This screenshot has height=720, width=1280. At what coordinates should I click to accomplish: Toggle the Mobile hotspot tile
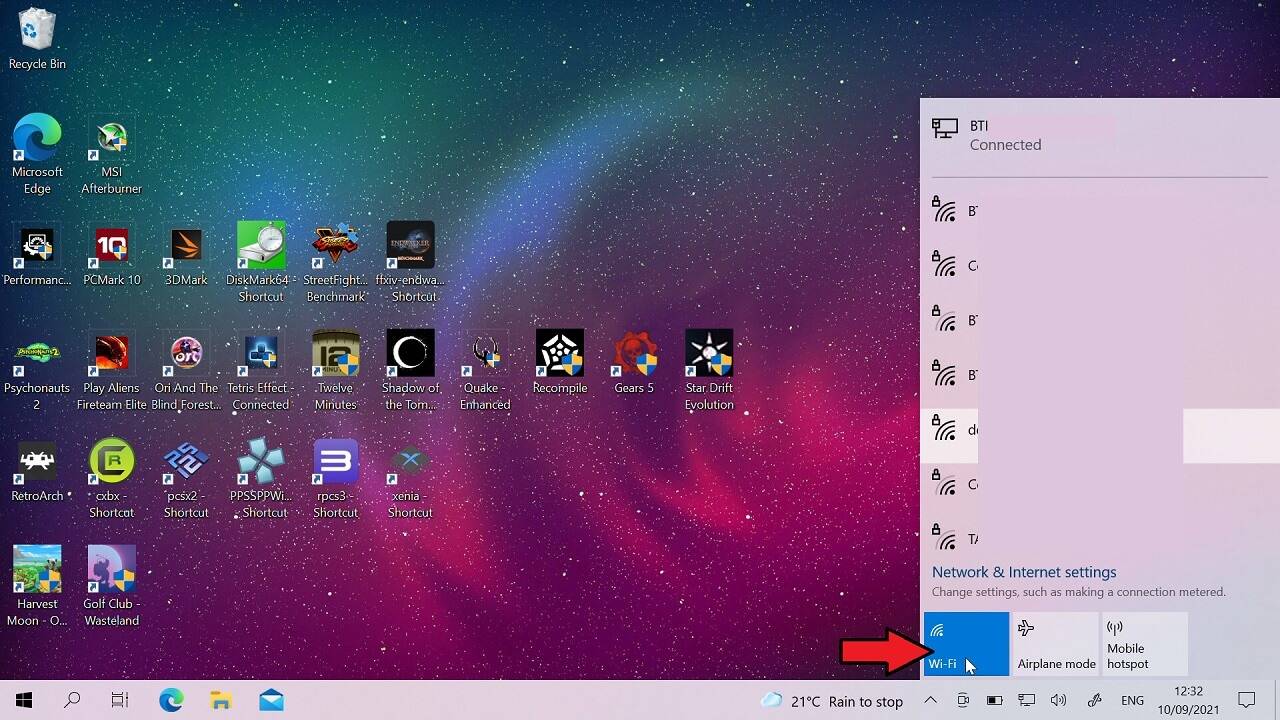point(1145,644)
